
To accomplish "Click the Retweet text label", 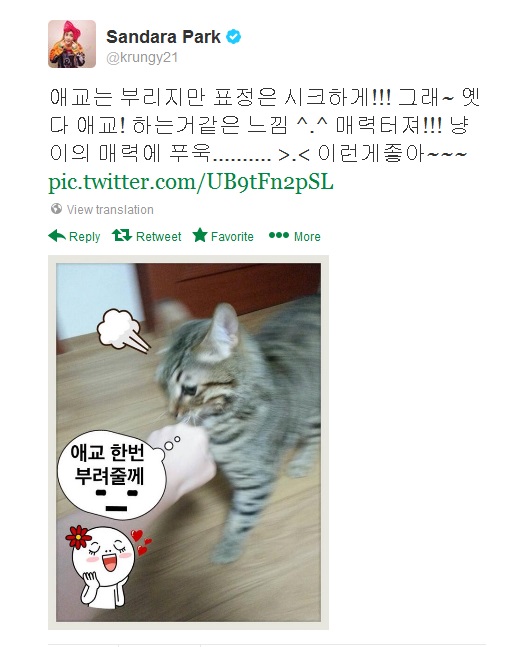I will pyautogui.click(x=158, y=236).
